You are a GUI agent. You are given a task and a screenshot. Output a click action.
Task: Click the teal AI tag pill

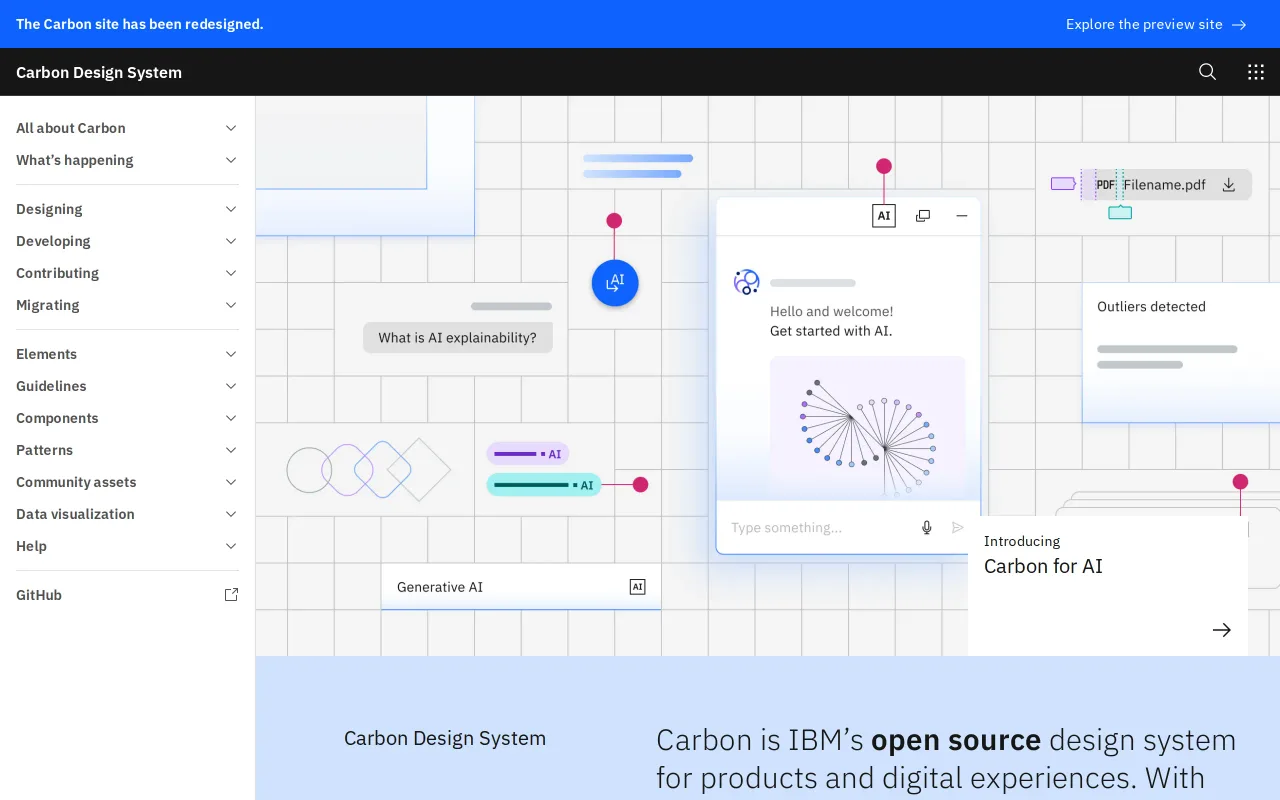[544, 485]
